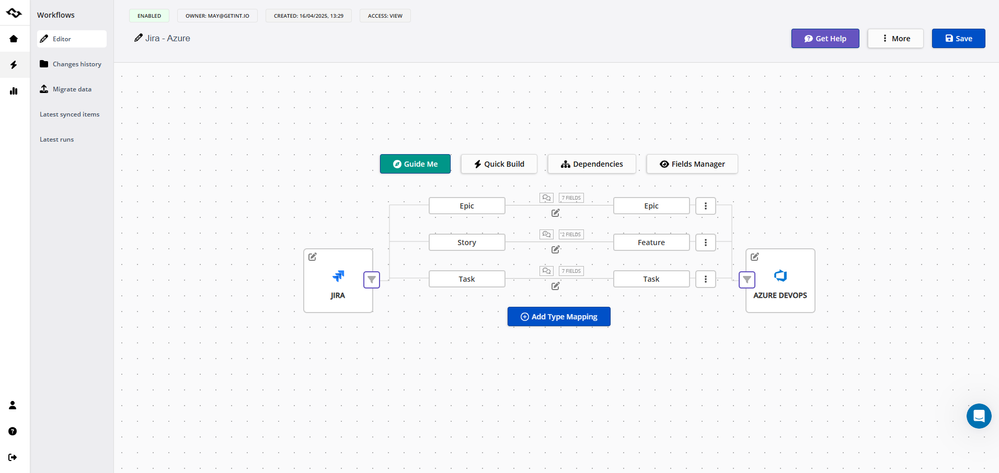Screen dimensions: 999x473
Task: Click the 7 FIELDS badge on Task row
Action: tap(571, 271)
